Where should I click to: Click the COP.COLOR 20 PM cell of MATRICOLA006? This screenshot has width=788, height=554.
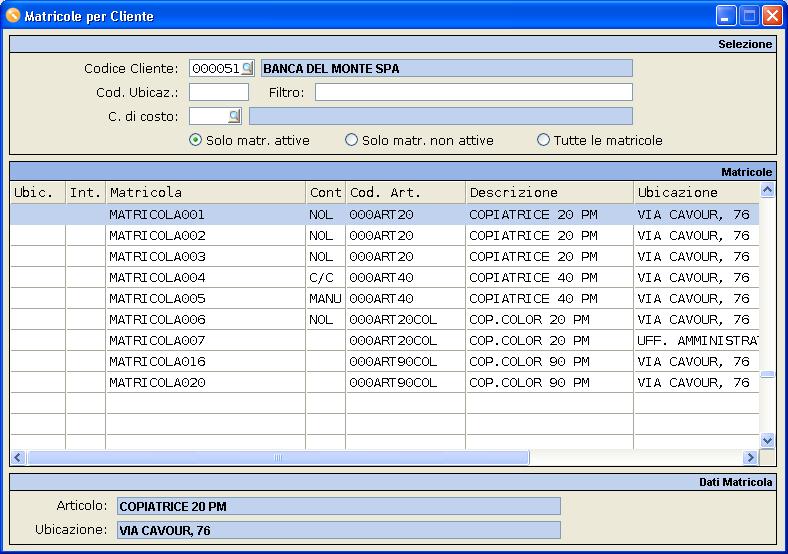click(549, 320)
